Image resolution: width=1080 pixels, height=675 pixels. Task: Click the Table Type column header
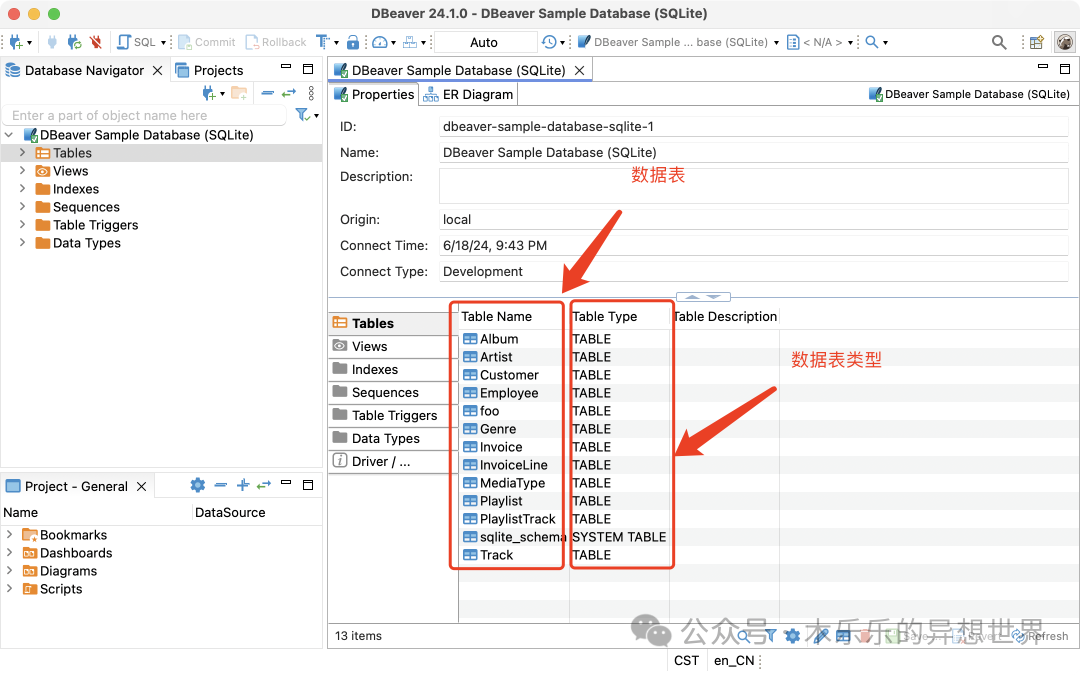coord(605,317)
